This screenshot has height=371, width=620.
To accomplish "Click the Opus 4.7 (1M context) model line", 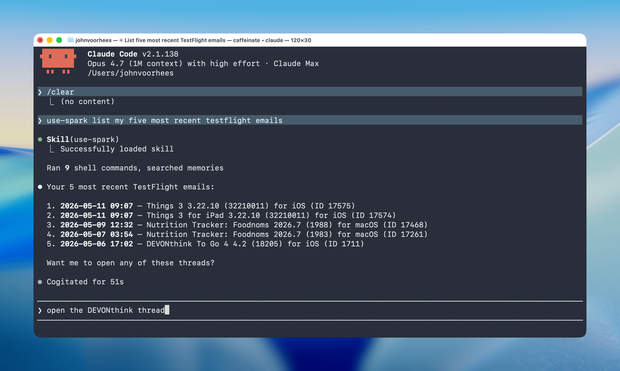I will click(203, 64).
